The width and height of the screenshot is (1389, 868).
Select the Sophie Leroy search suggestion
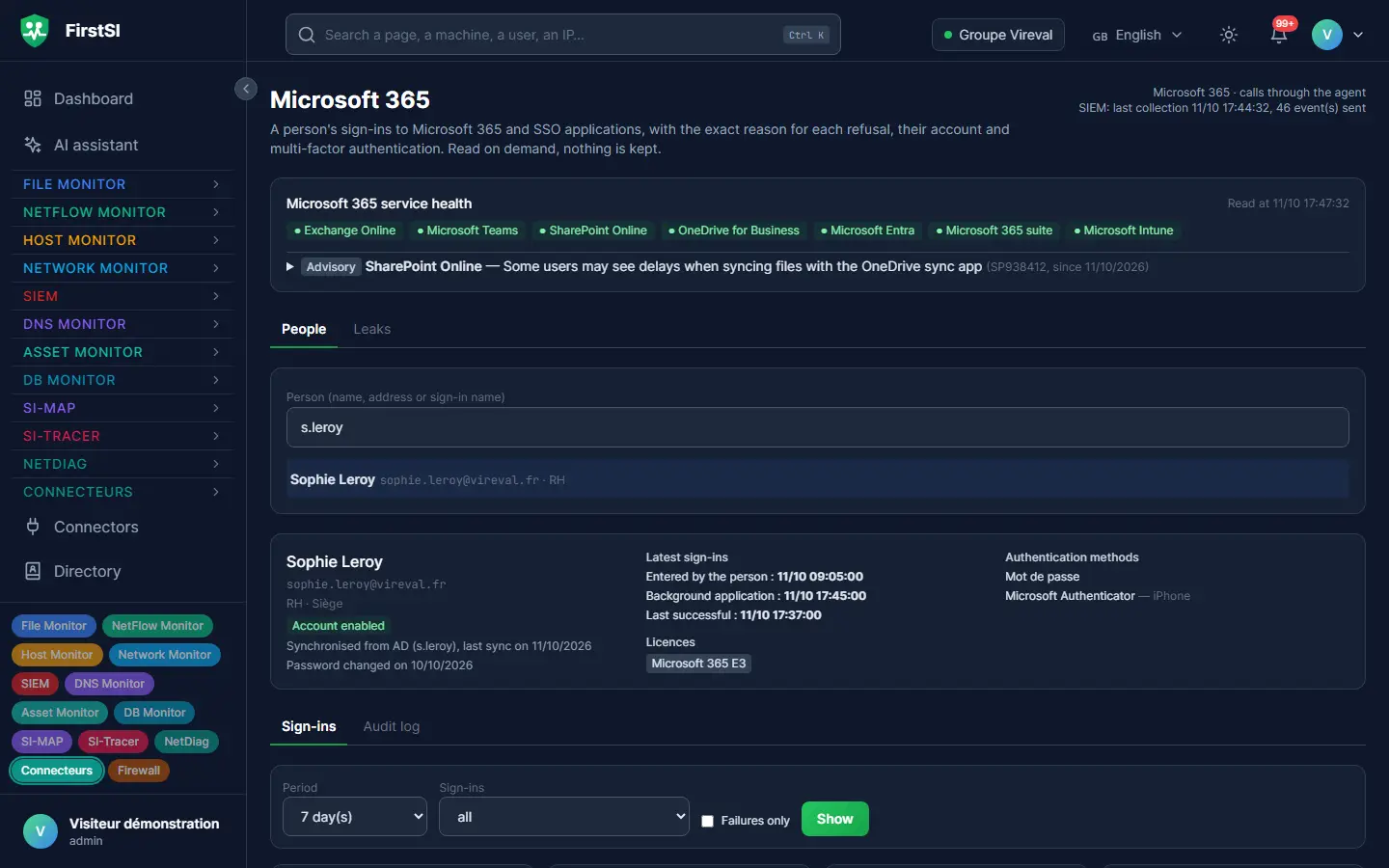817,479
